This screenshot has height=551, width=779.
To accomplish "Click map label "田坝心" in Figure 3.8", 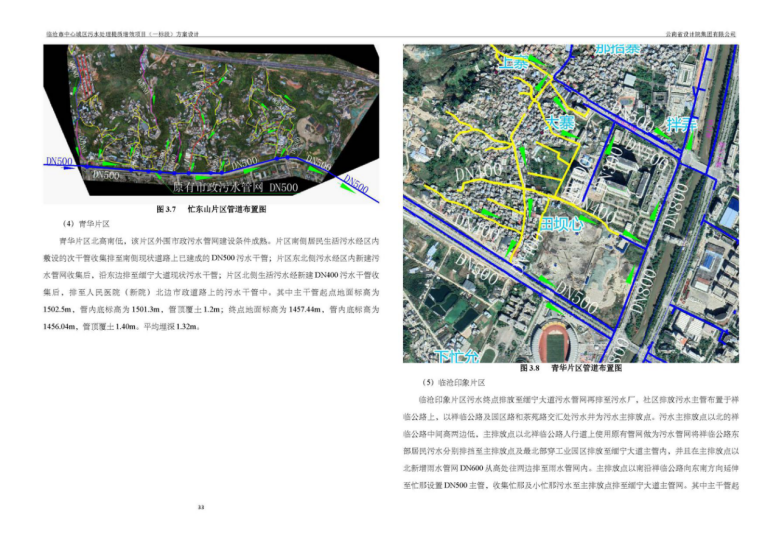I will point(562,224).
